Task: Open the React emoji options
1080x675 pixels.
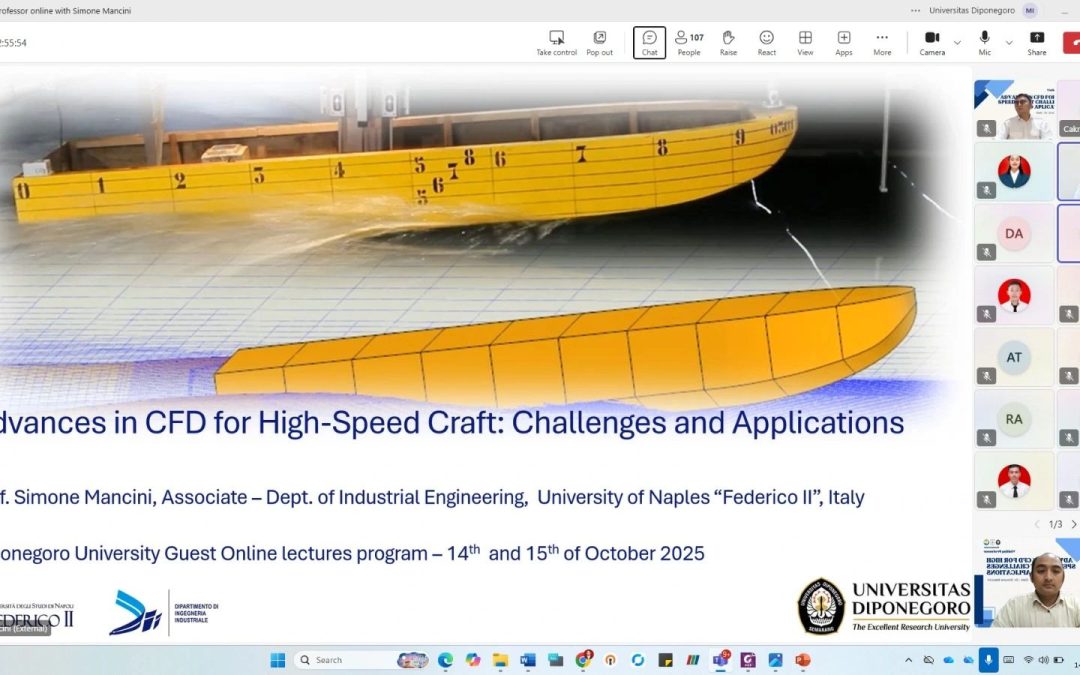Action: coord(766,42)
